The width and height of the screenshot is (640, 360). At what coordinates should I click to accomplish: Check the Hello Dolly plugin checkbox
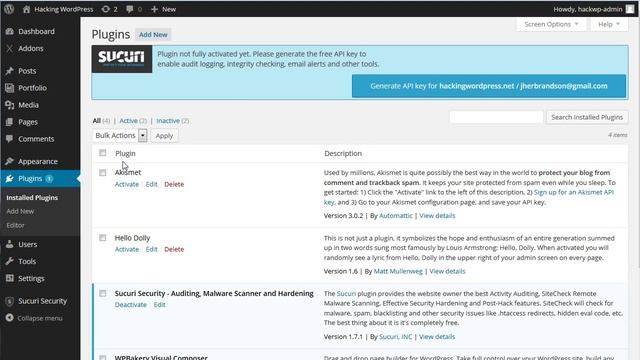pos(102,238)
